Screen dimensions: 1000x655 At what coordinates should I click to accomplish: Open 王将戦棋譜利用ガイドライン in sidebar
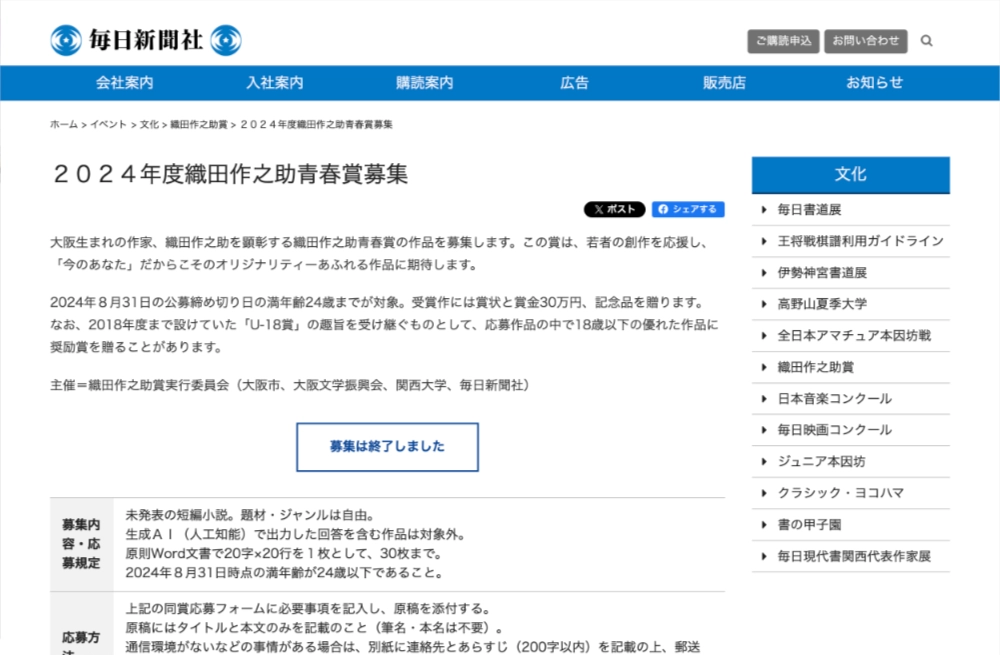860,241
